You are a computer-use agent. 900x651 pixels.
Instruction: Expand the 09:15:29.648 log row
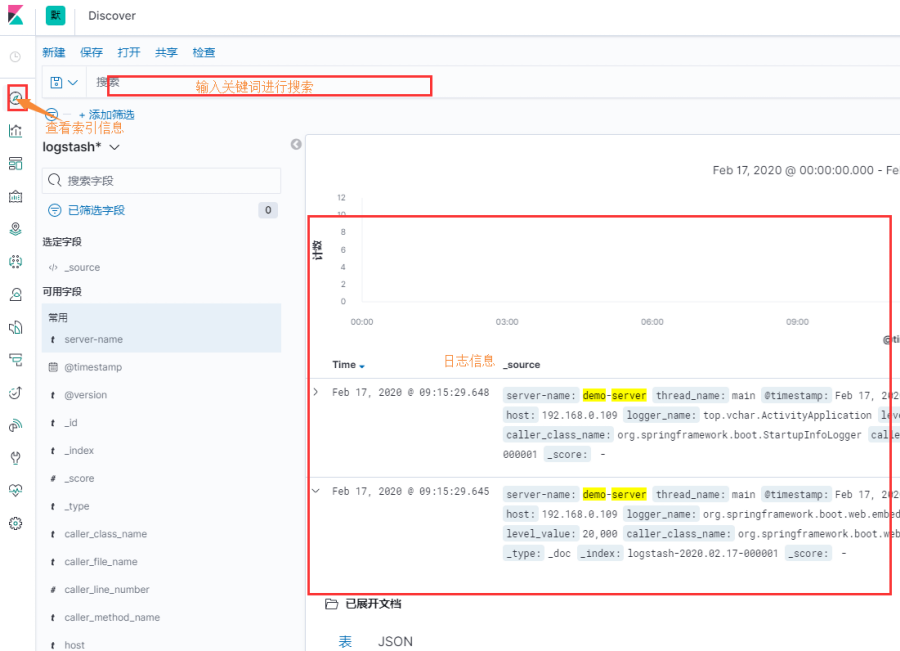pos(316,392)
